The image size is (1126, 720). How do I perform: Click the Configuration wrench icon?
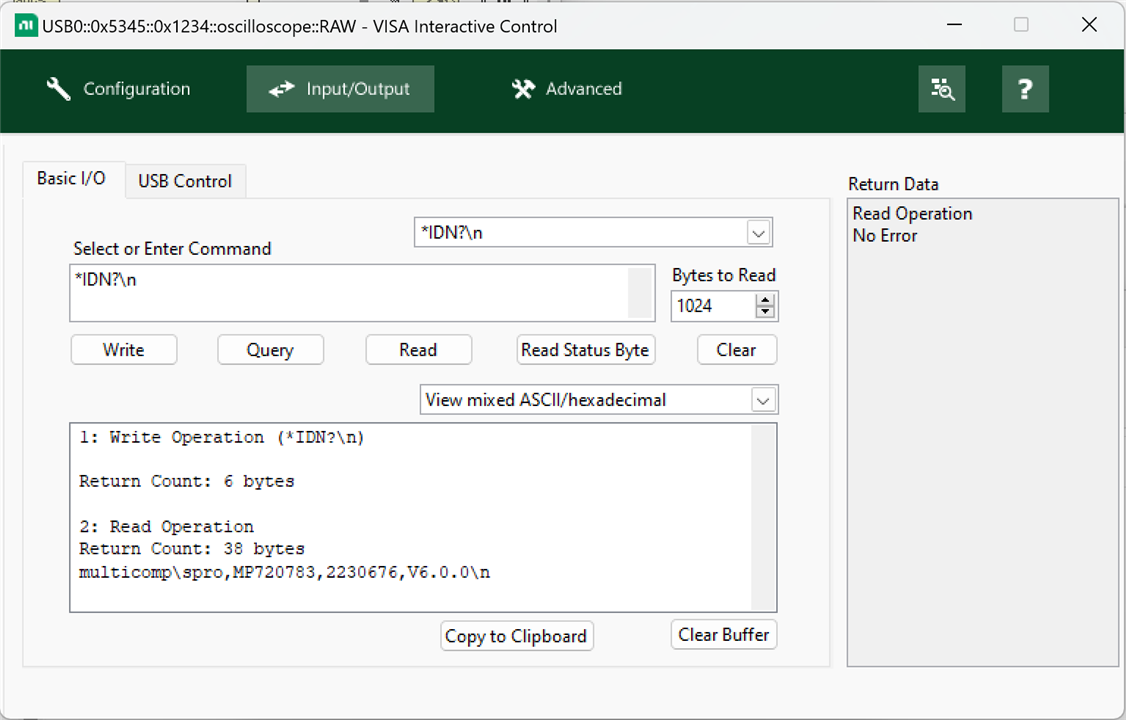58,89
